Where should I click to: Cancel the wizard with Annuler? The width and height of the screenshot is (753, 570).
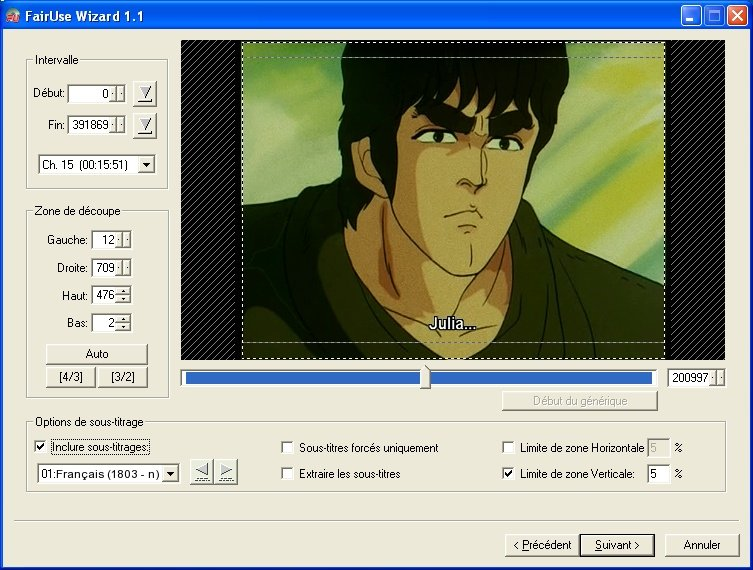pyautogui.click(x=702, y=545)
